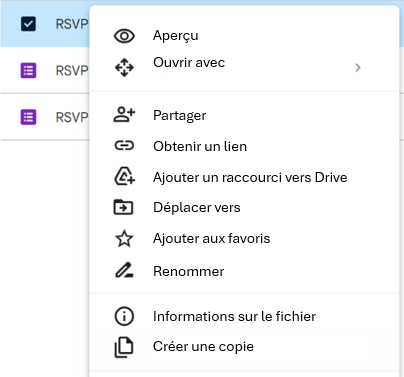Click the copy pages icon beside Créer une copie
The width and height of the screenshot is (404, 377).
pyautogui.click(x=124, y=347)
